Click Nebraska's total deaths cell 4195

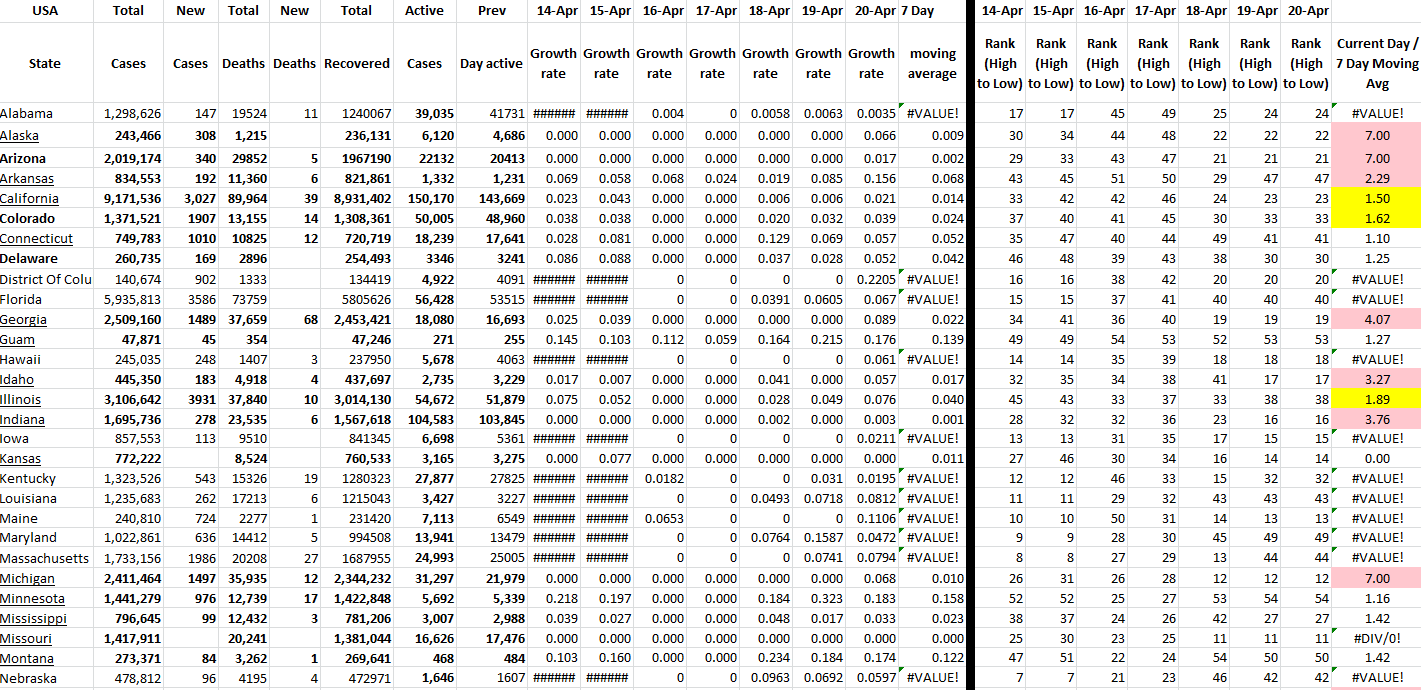(x=247, y=678)
